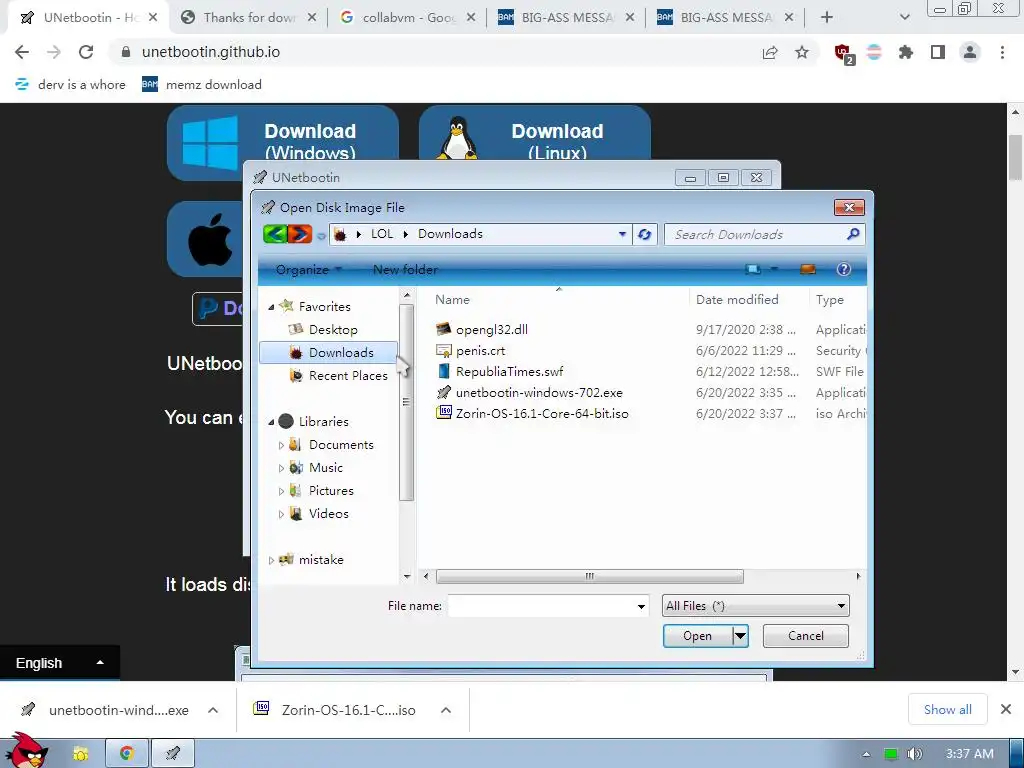
Task: Select unetbootin-windows-702.exe in the file list
Action: pyautogui.click(x=539, y=392)
